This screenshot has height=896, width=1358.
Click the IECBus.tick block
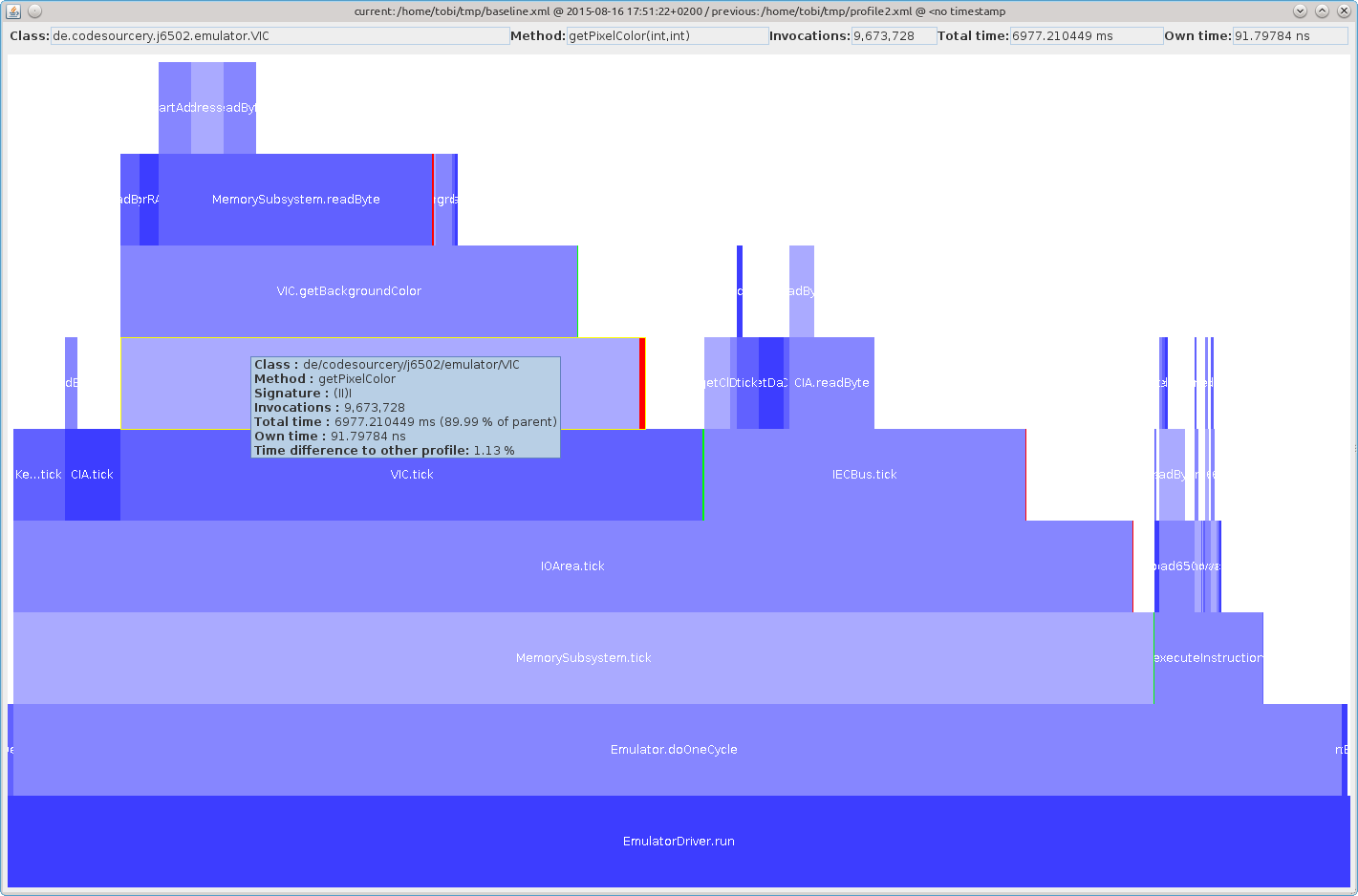(865, 475)
